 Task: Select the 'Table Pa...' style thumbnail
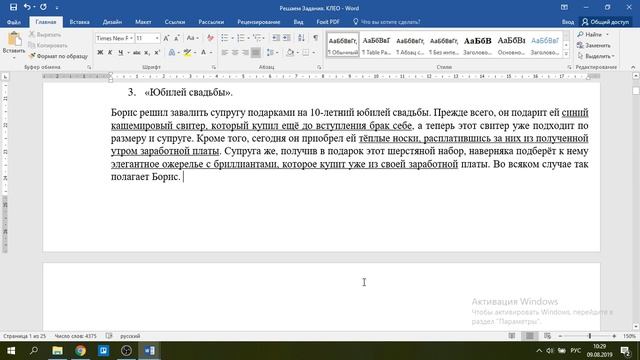point(376,45)
